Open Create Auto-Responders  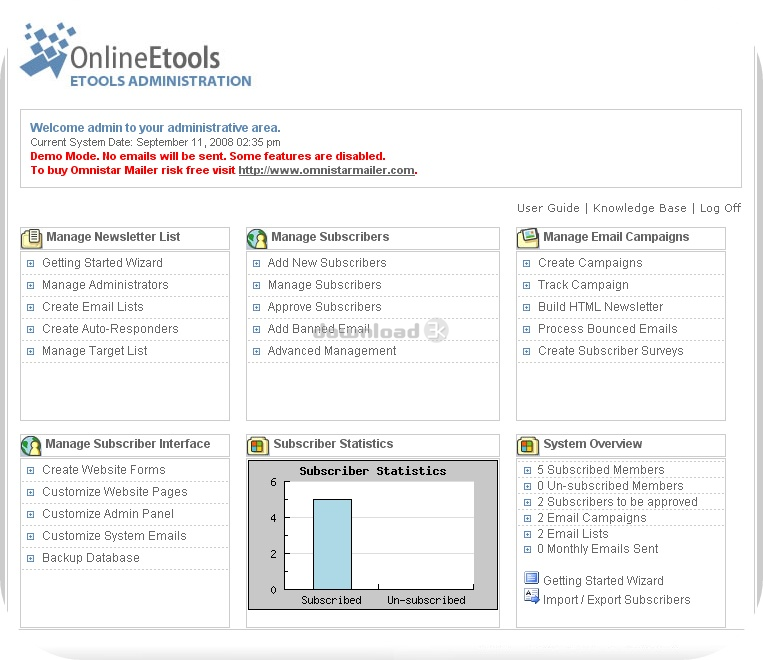110,329
